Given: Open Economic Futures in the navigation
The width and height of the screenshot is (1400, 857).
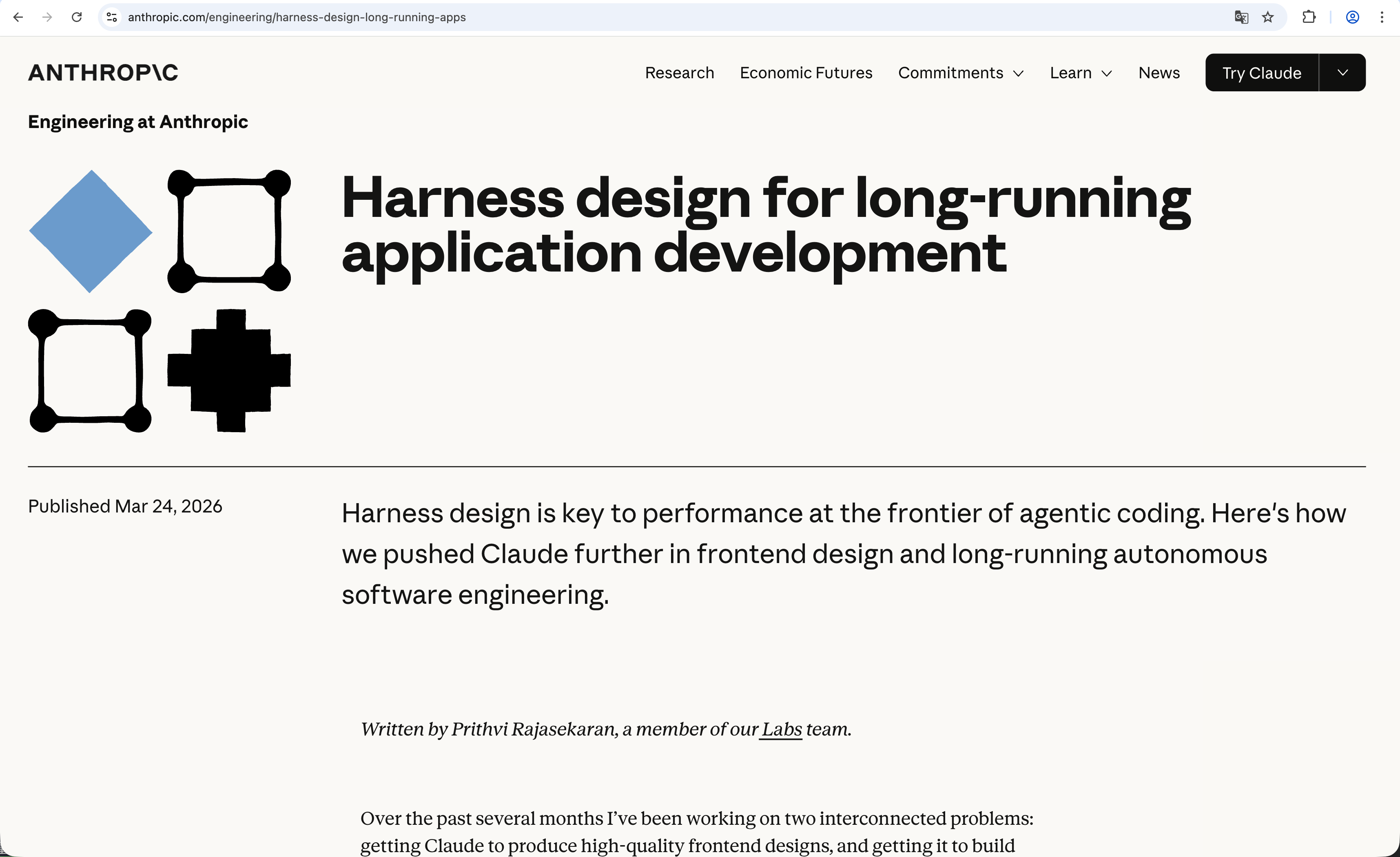Looking at the screenshot, I should (806, 73).
